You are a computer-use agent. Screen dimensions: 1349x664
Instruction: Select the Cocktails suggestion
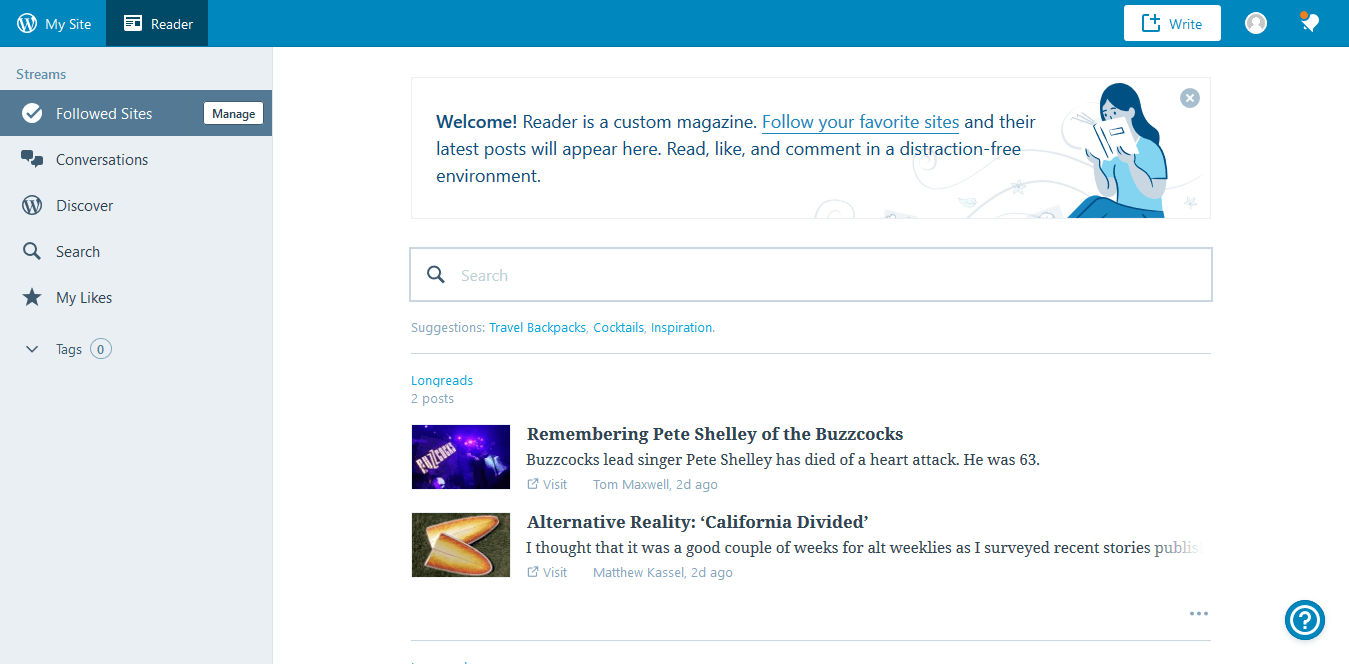tap(618, 327)
